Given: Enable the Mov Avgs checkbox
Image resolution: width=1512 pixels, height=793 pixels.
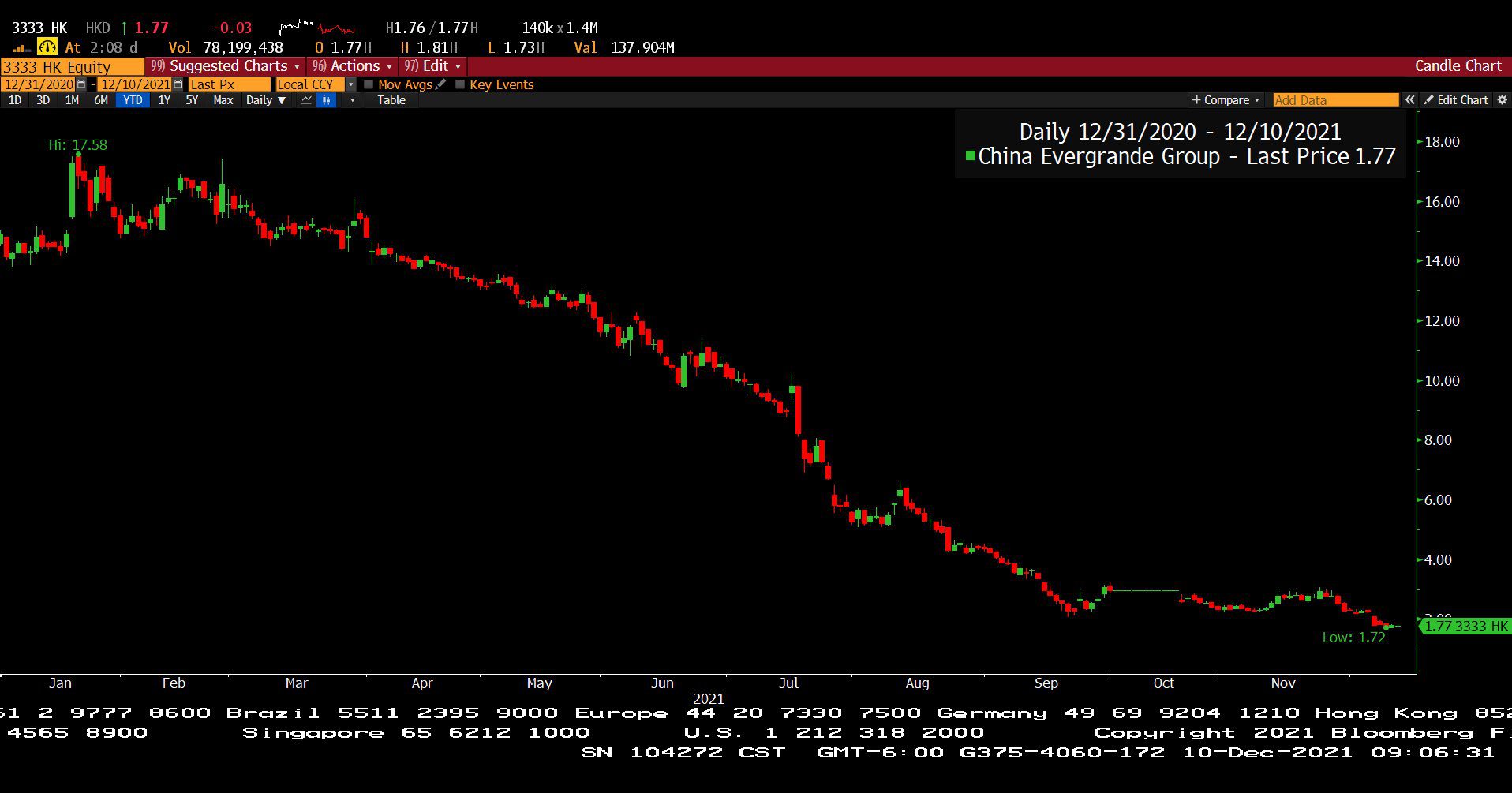Looking at the screenshot, I should tap(369, 84).
